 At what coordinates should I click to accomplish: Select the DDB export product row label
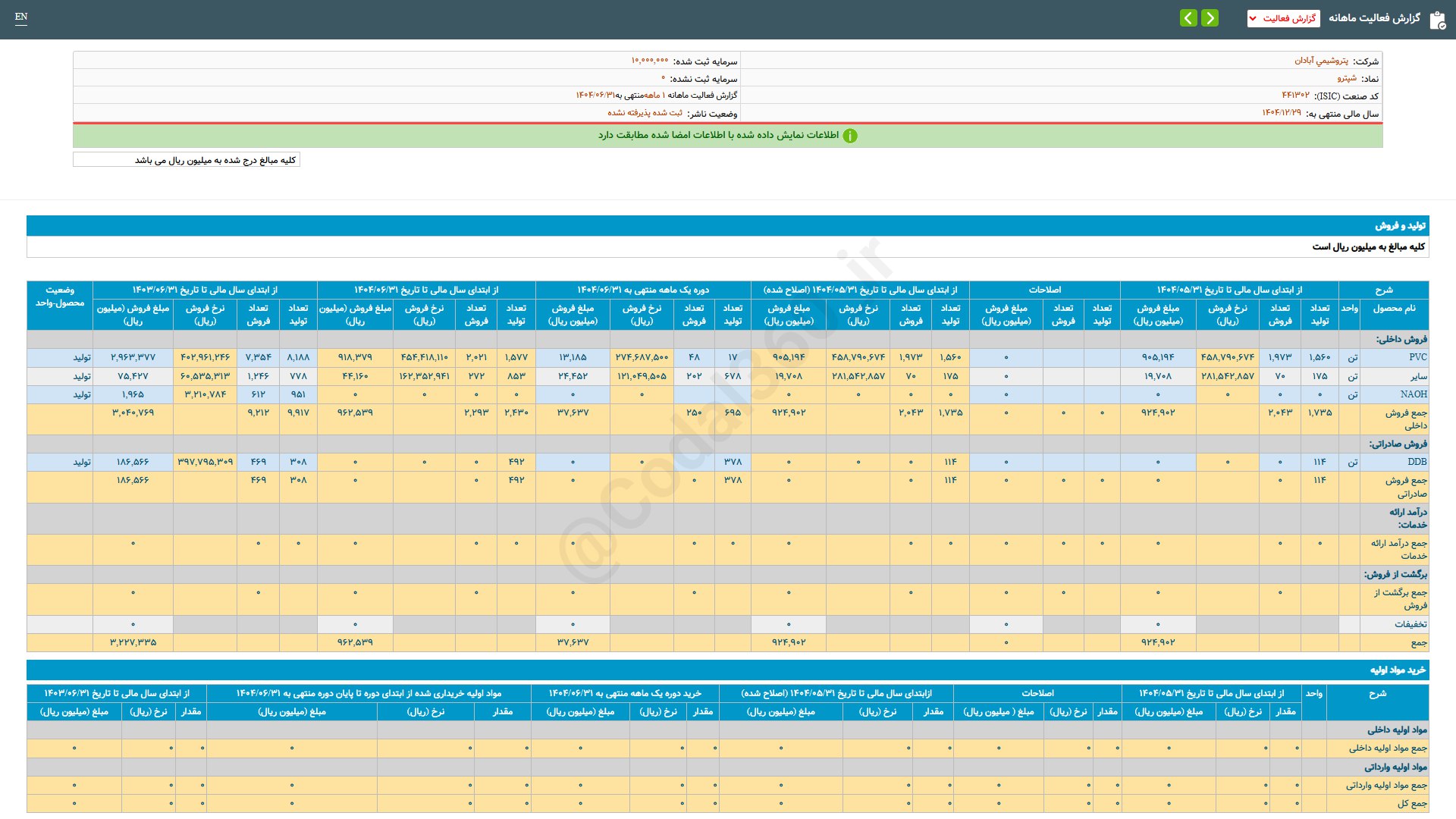coord(1417,462)
